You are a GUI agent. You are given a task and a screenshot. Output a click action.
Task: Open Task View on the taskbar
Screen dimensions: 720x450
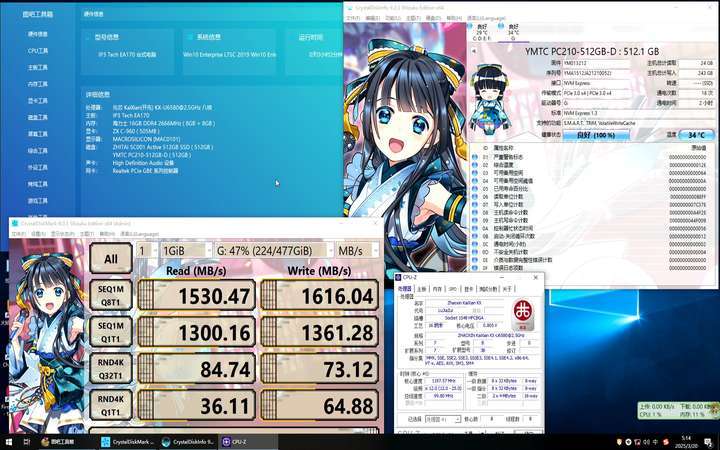click(x=27, y=442)
